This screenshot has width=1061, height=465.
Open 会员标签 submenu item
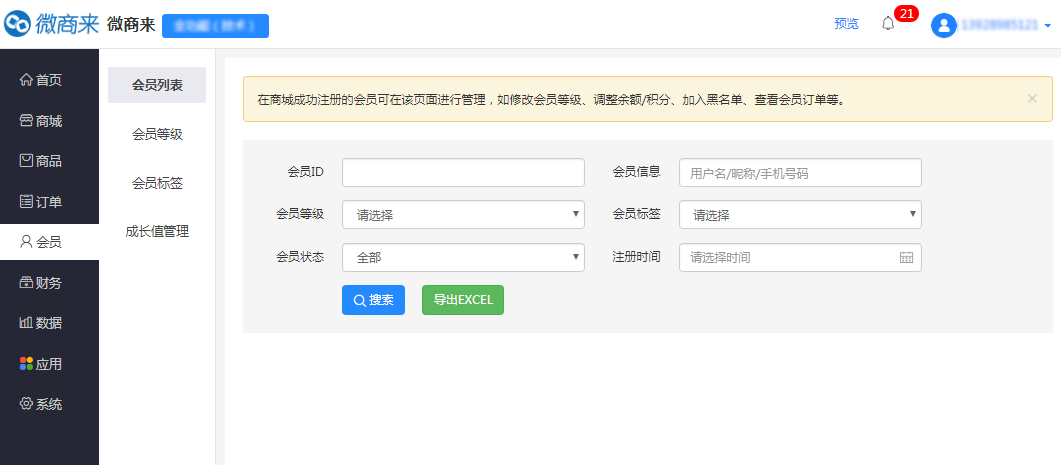tap(157, 183)
